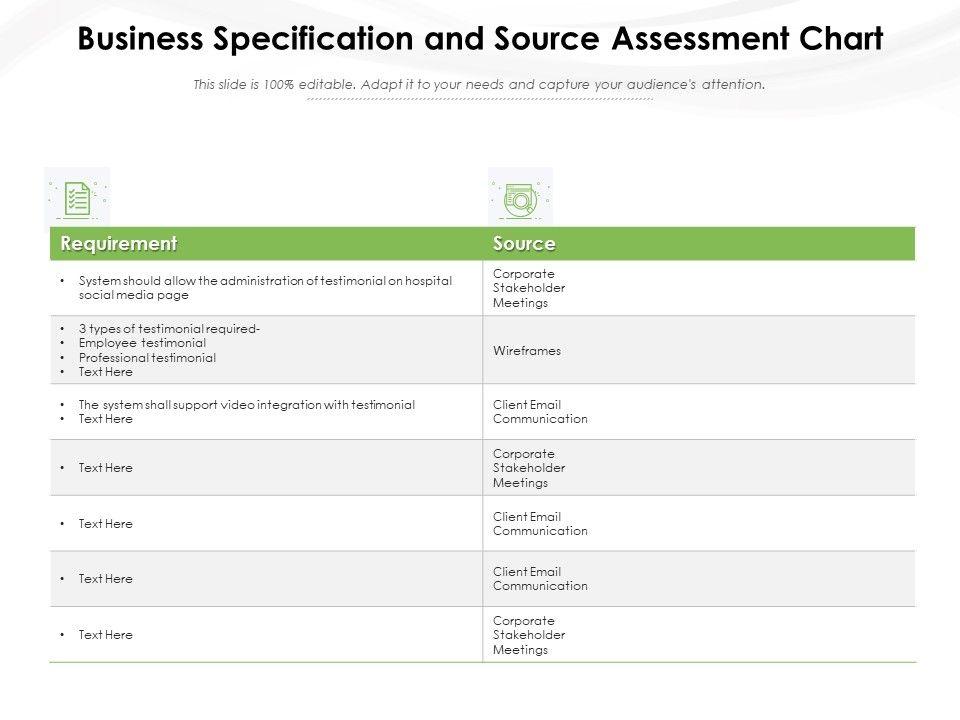The width and height of the screenshot is (960, 720).
Task: Click the Professional testimonial bullet
Action: tap(147, 357)
